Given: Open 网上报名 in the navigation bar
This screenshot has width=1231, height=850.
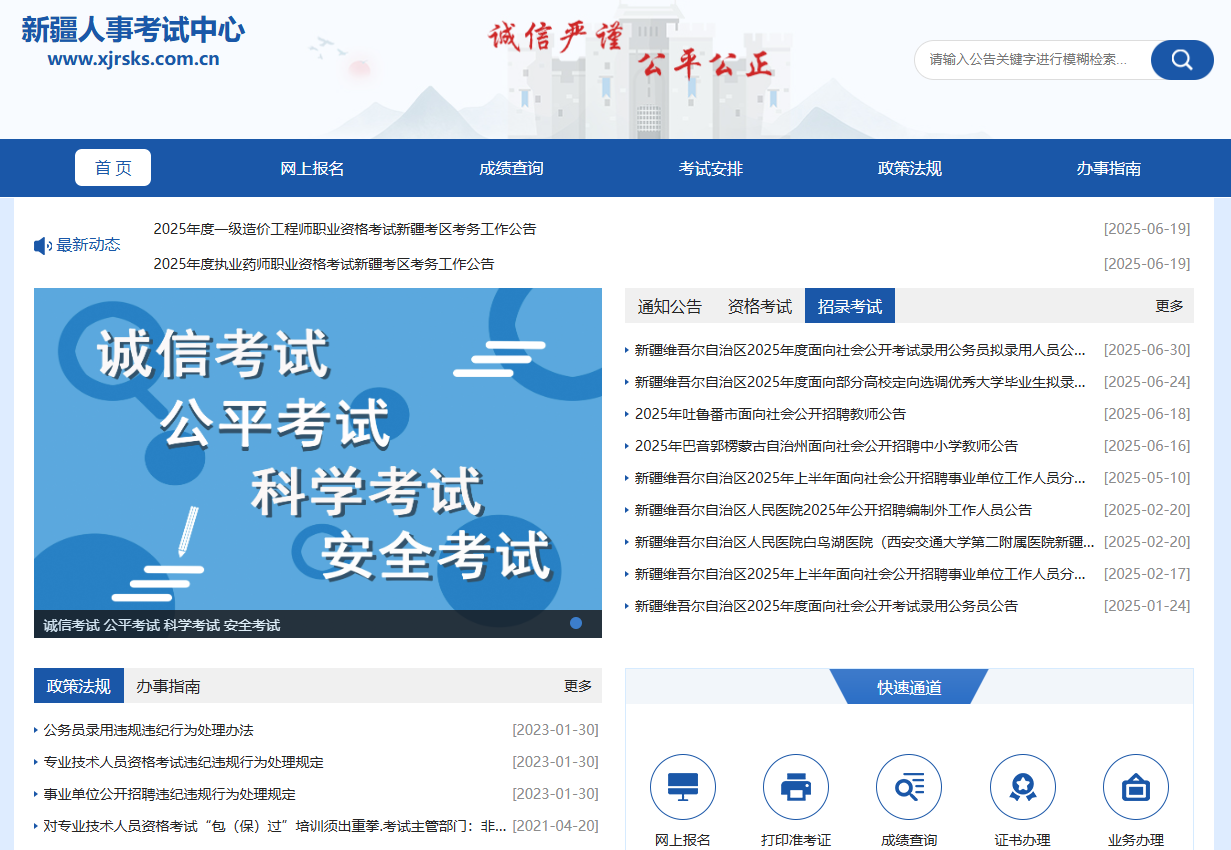Looking at the screenshot, I should [x=312, y=168].
